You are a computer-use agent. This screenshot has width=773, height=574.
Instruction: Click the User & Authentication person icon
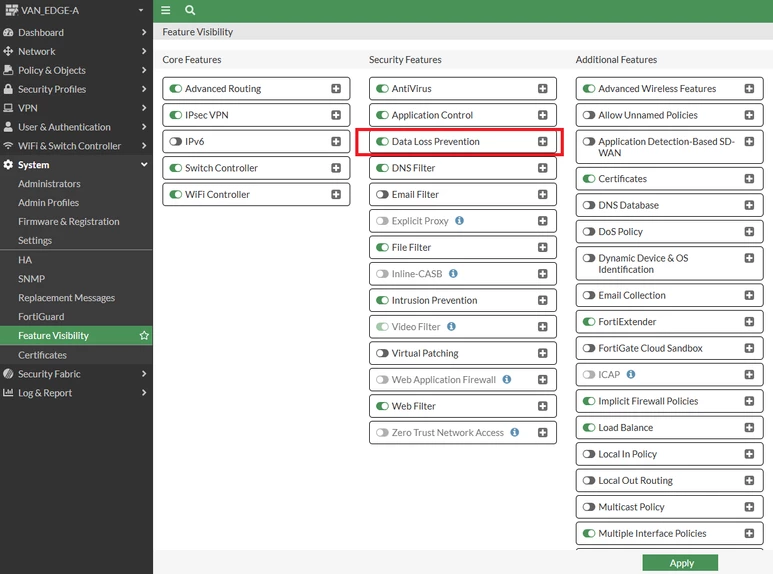(8, 127)
